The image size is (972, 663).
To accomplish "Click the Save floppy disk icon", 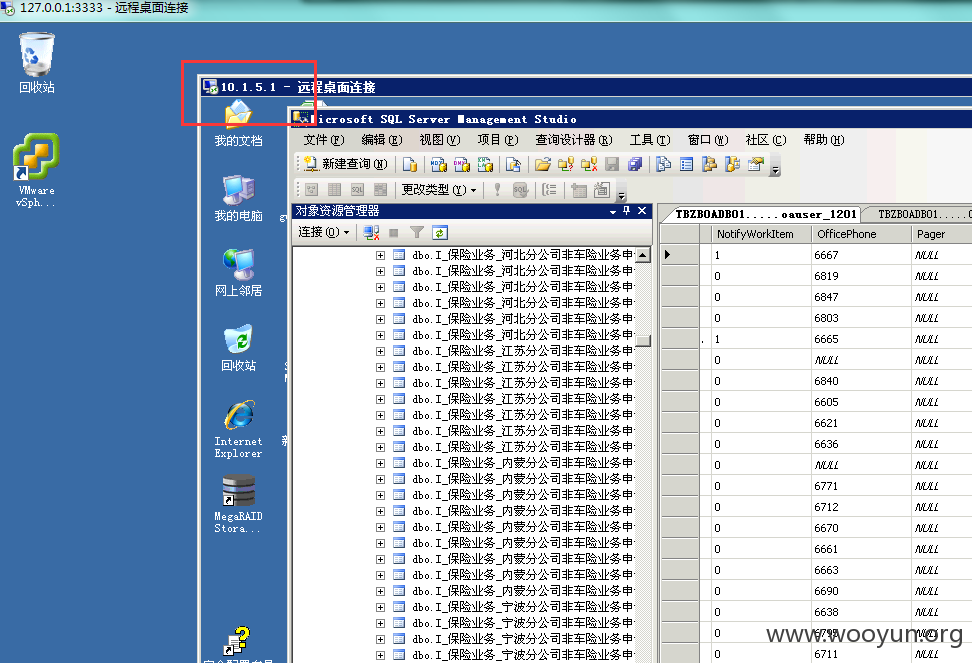I will click(x=612, y=164).
